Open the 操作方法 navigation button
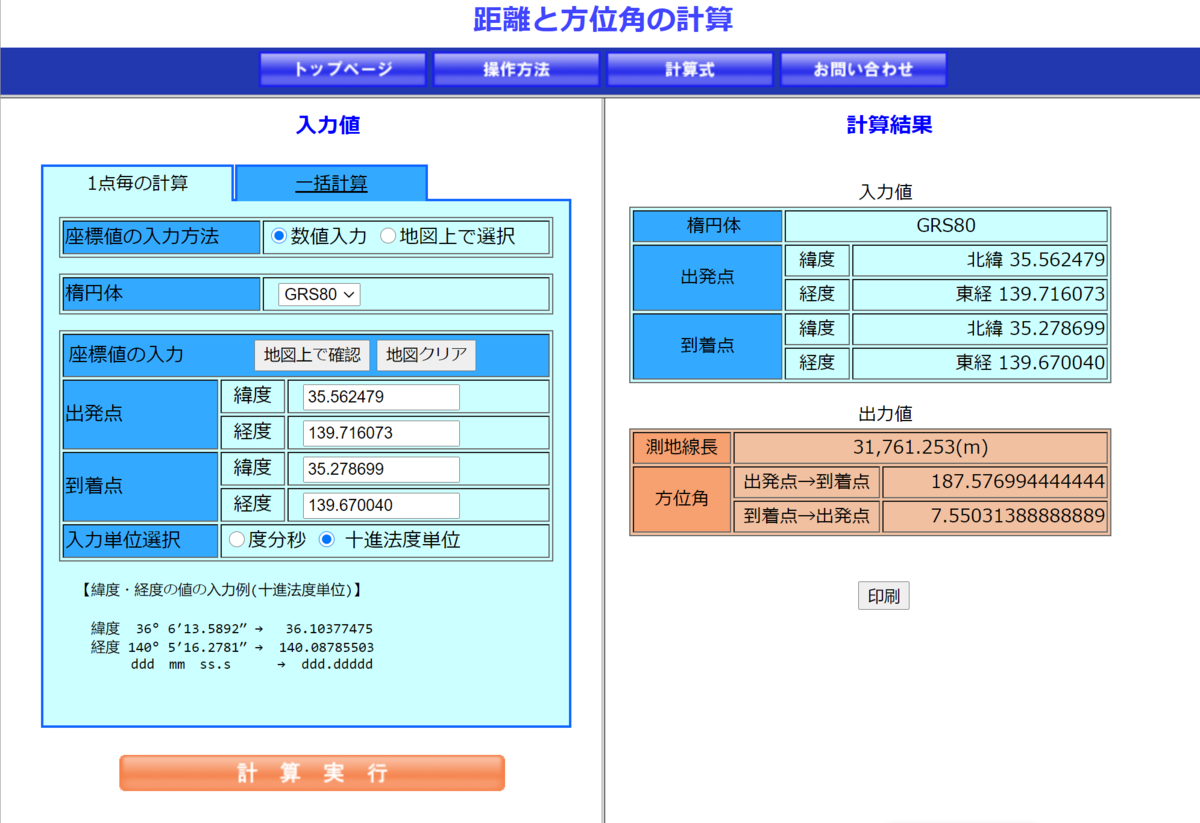Viewport: 1200px width, 823px height. coord(516,70)
